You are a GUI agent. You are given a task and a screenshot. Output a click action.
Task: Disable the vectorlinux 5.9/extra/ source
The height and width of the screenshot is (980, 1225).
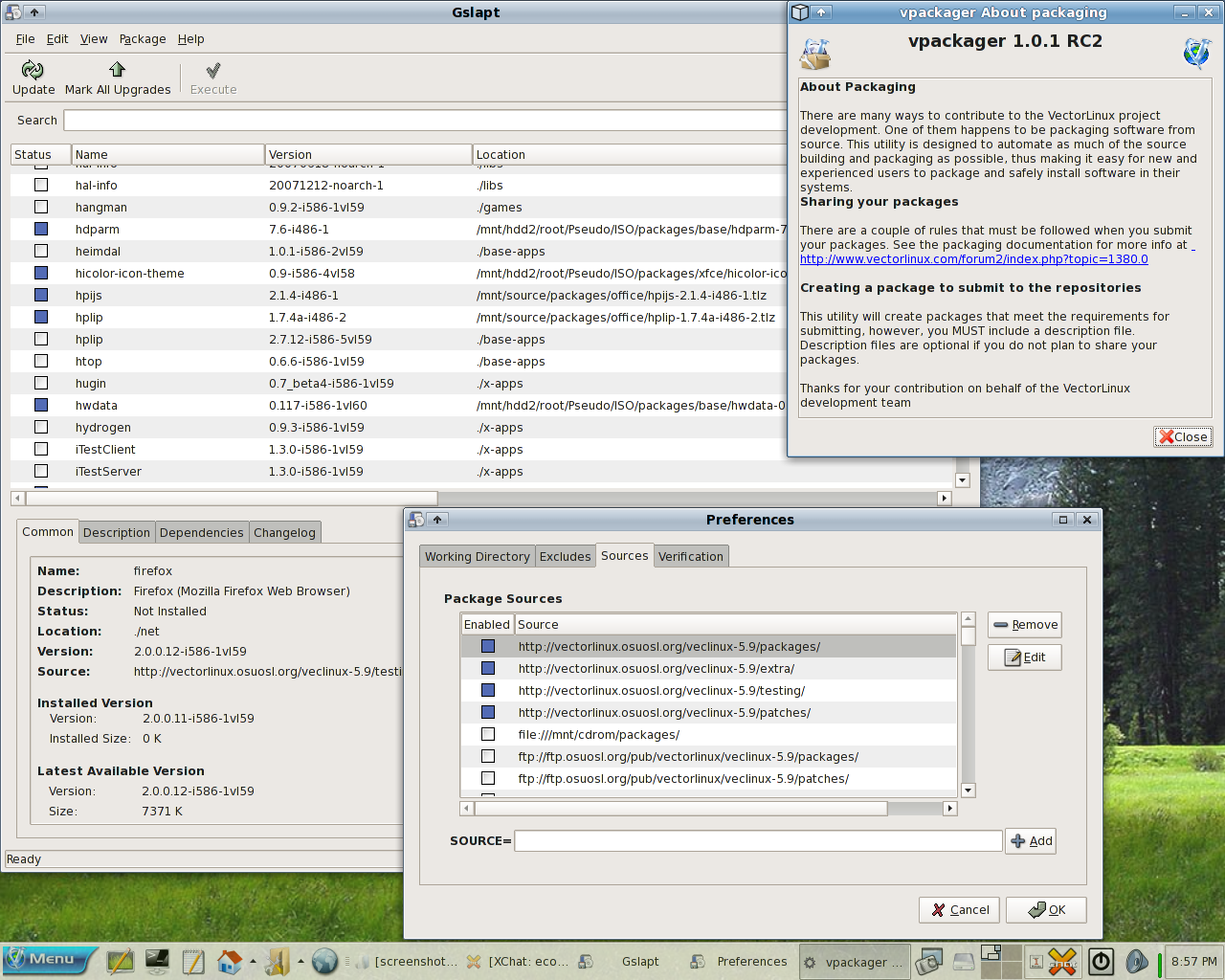(488, 668)
